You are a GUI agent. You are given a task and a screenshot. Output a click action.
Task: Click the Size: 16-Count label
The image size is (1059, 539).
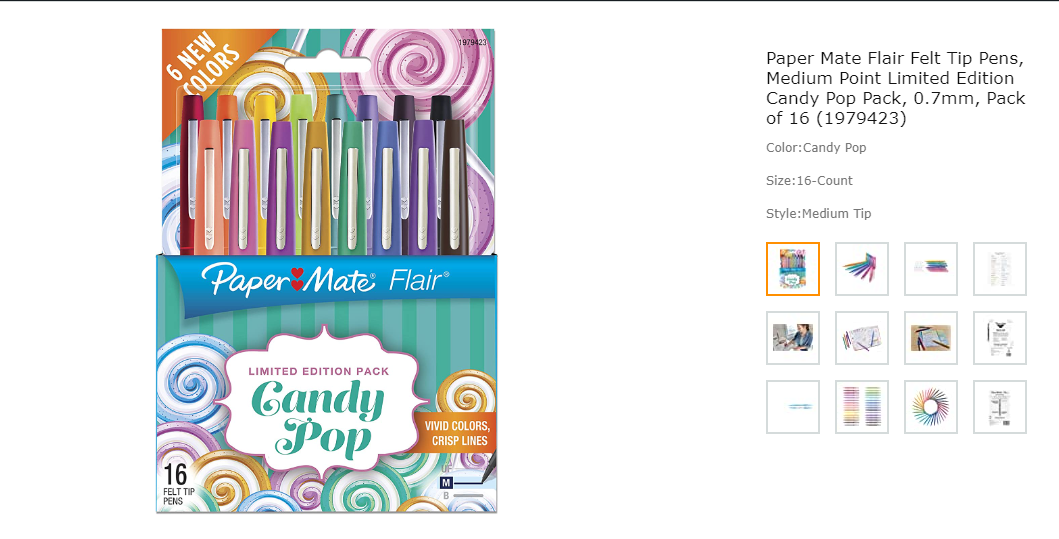(809, 180)
